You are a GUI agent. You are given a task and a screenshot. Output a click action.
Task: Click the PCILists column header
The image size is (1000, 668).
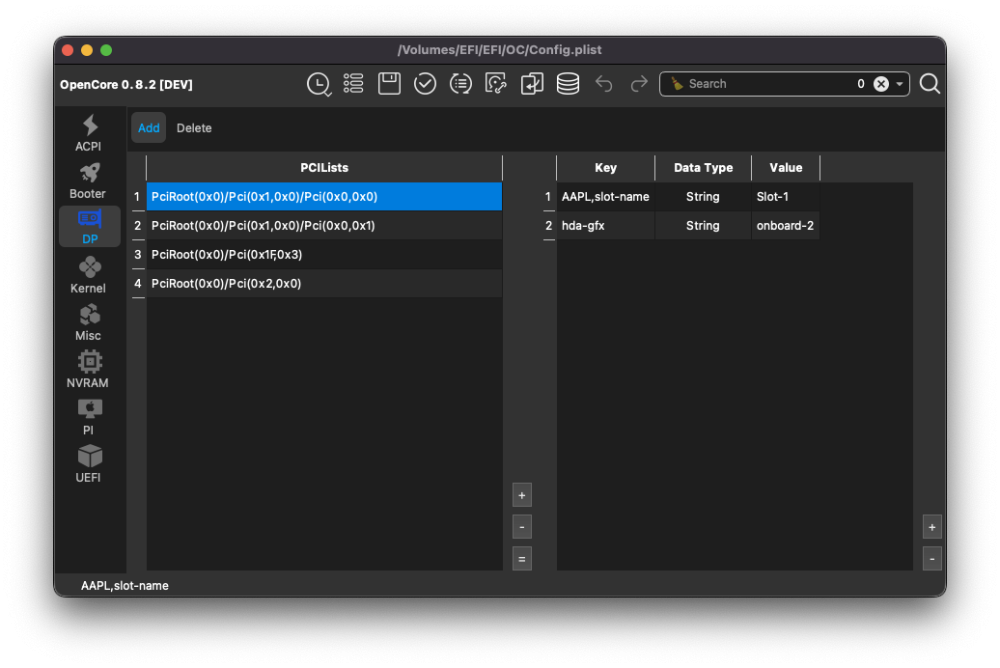324,168
